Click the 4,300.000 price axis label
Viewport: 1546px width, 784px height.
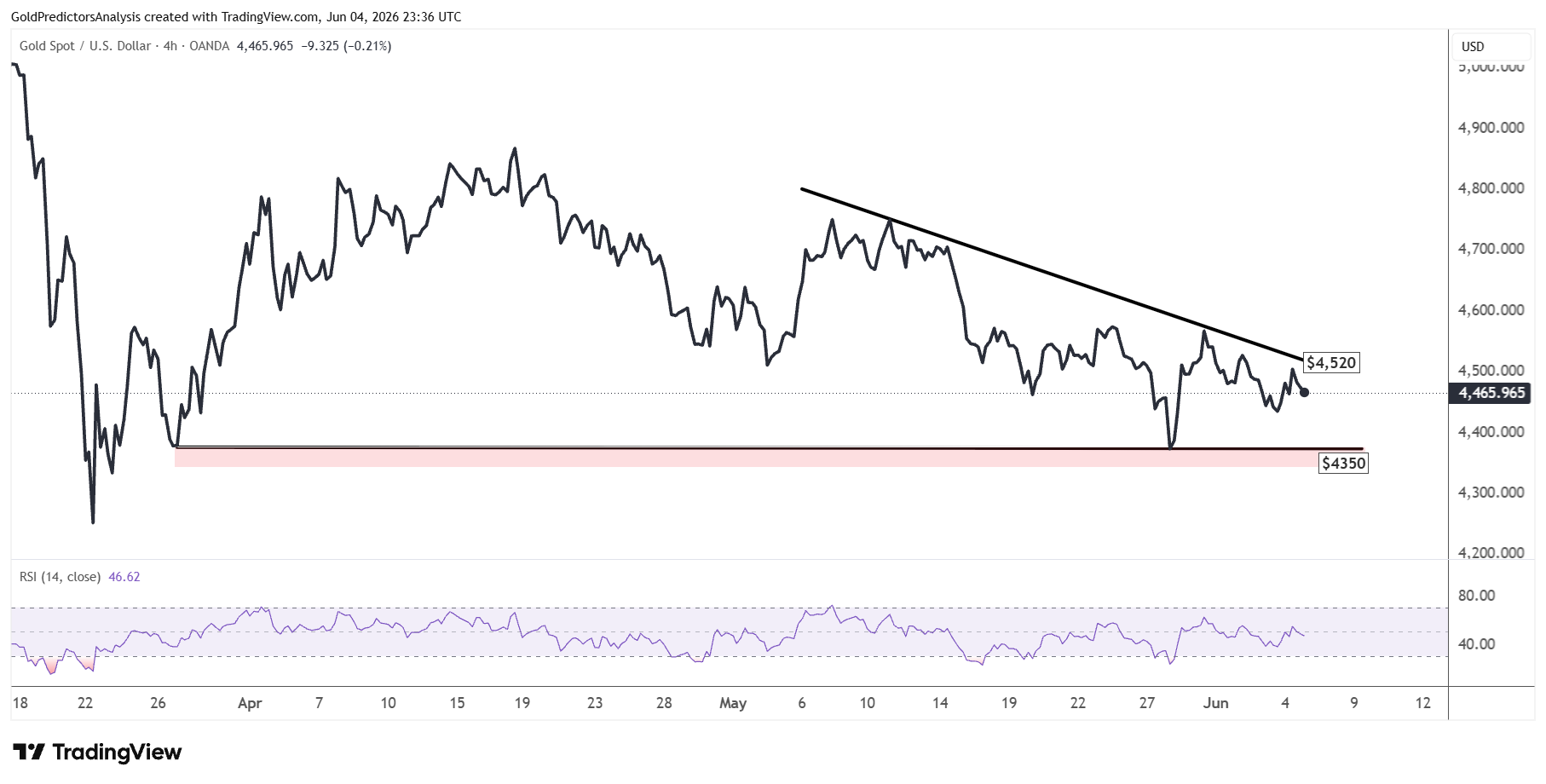click(x=1491, y=493)
